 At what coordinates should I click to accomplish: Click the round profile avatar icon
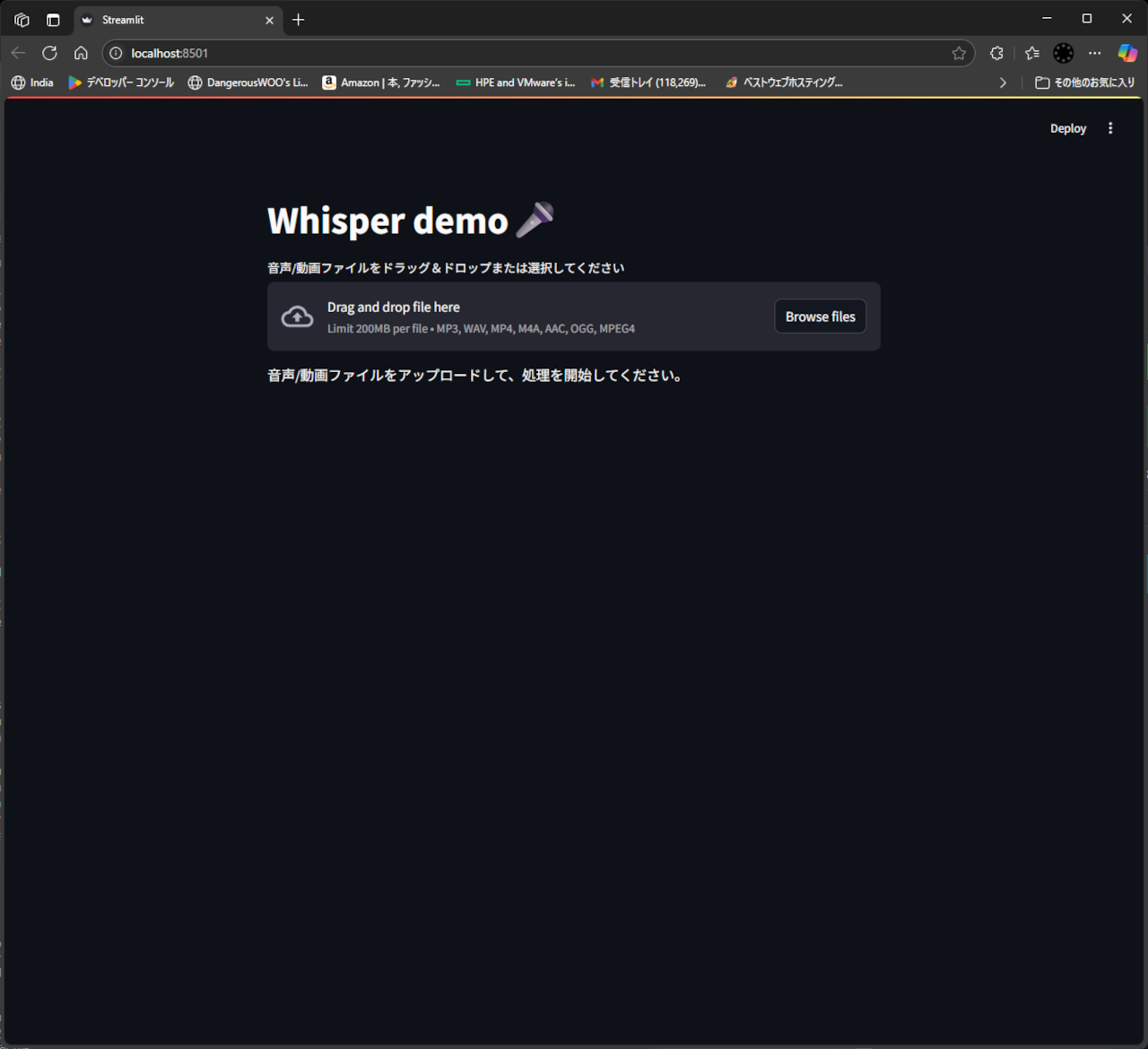1064,53
